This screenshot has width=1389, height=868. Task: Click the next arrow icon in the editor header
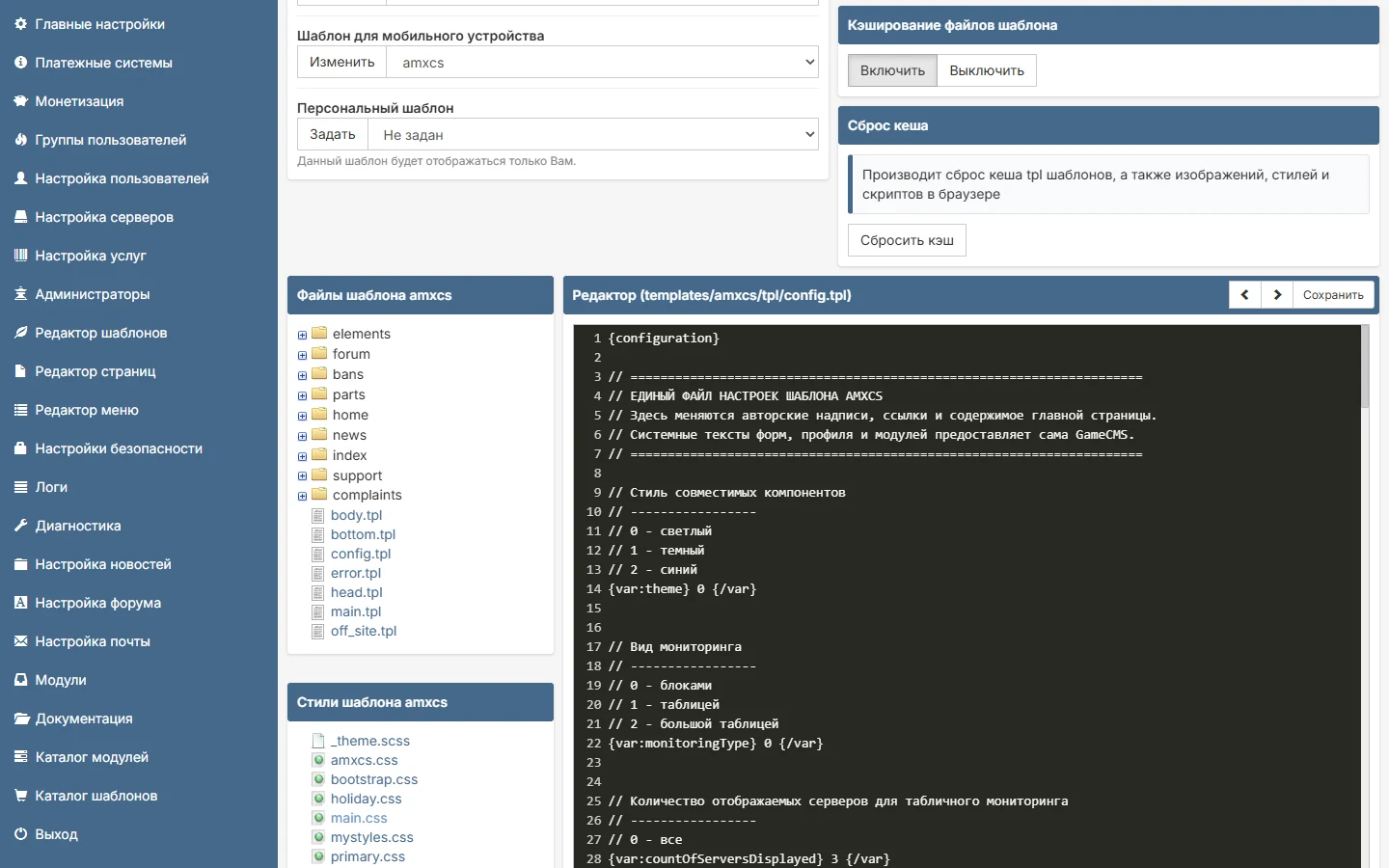point(1277,295)
